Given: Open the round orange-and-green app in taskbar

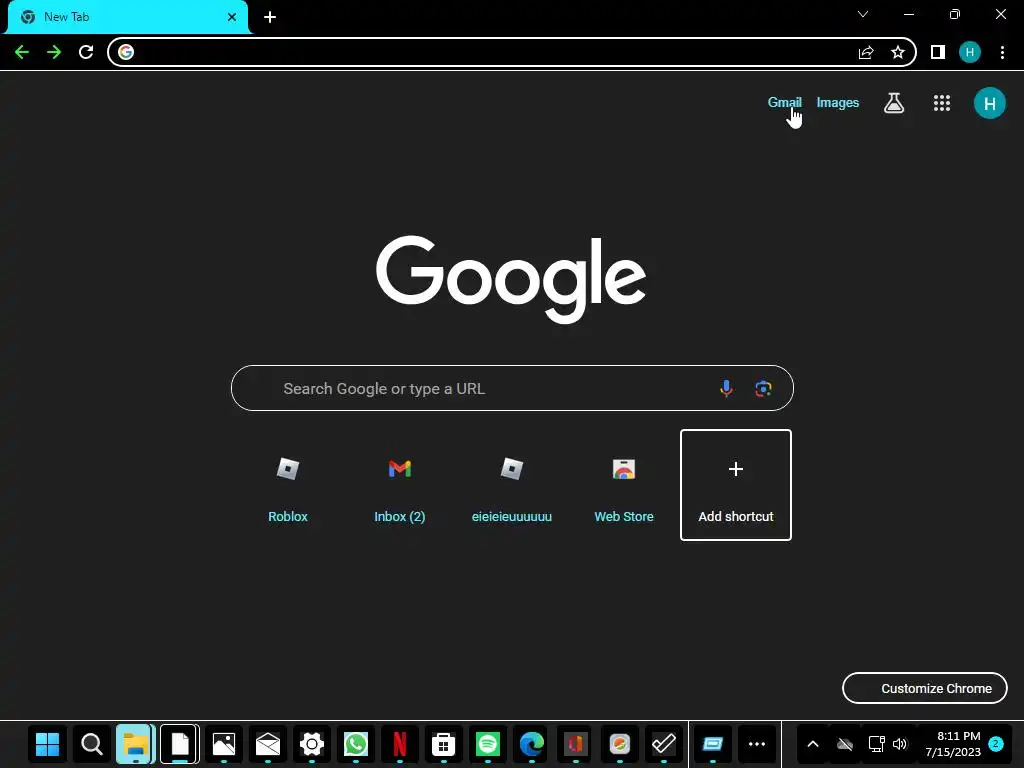Looking at the screenshot, I should tap(620, 744).
